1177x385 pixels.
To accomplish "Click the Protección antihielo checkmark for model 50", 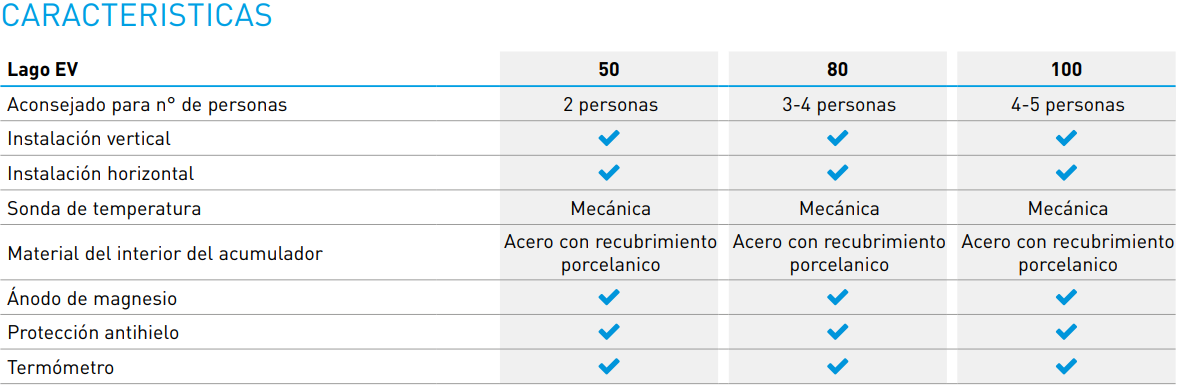I will point(609,332).
